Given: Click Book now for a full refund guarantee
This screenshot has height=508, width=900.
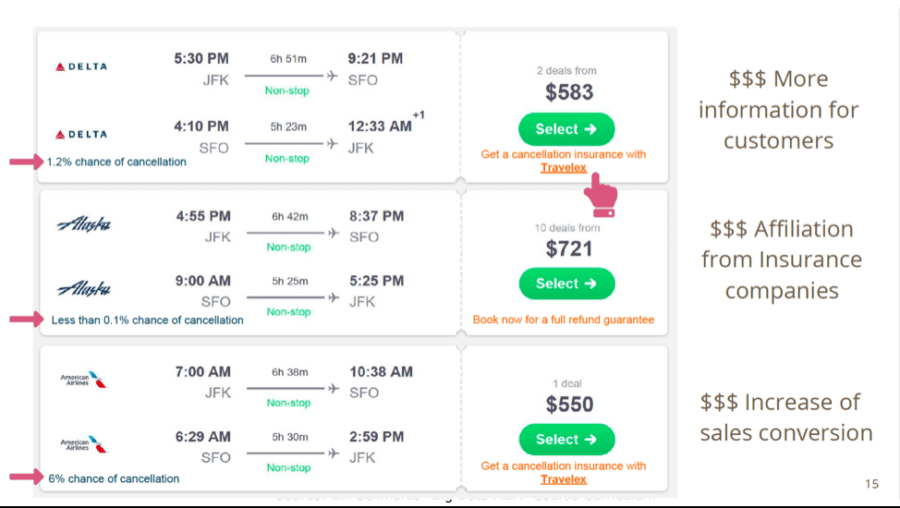Looking at the screenshot, I should (x=563, y=320).
